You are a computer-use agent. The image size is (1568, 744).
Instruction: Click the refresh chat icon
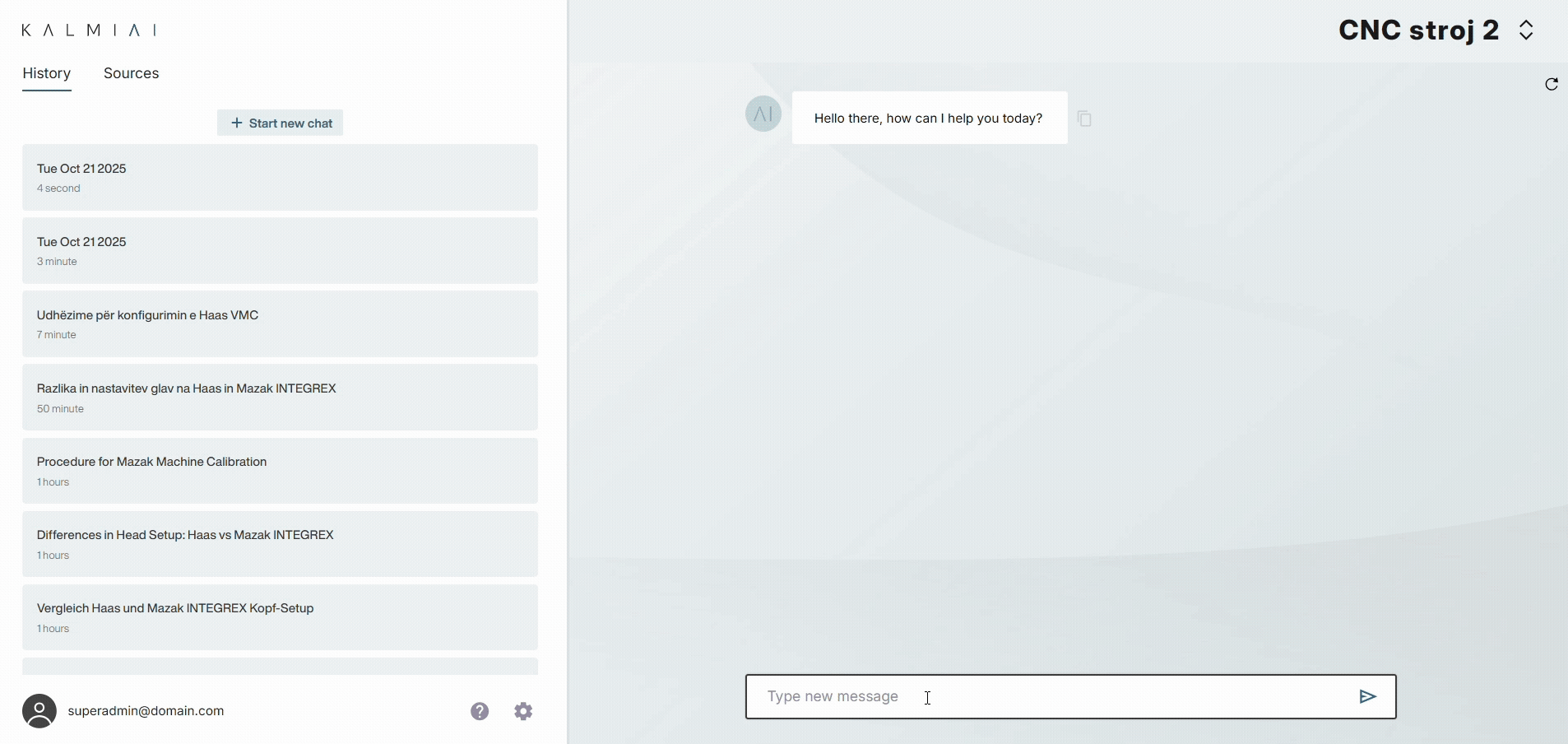(x=1551, y=85)
